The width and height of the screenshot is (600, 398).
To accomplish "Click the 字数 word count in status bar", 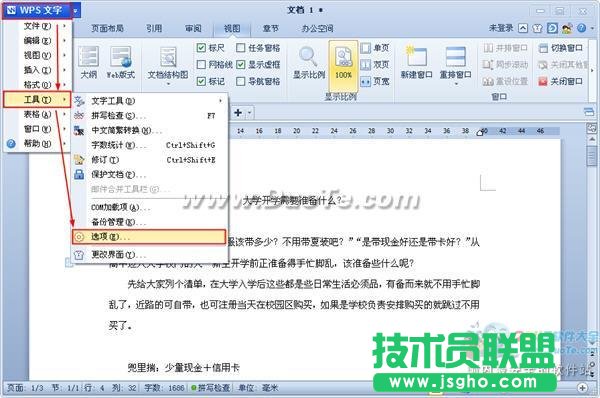I will [x=164, y=388].
